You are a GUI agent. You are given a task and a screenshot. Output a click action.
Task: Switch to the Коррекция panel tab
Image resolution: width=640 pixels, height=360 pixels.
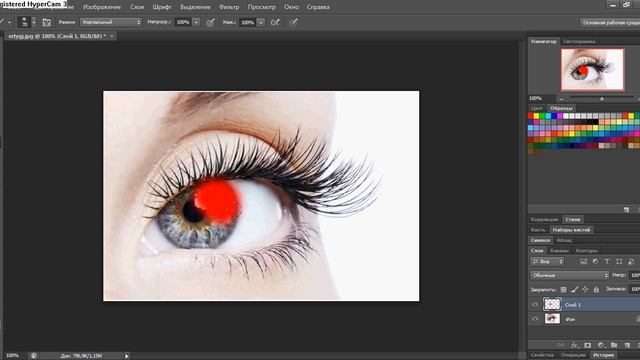(x=545, y=220)
